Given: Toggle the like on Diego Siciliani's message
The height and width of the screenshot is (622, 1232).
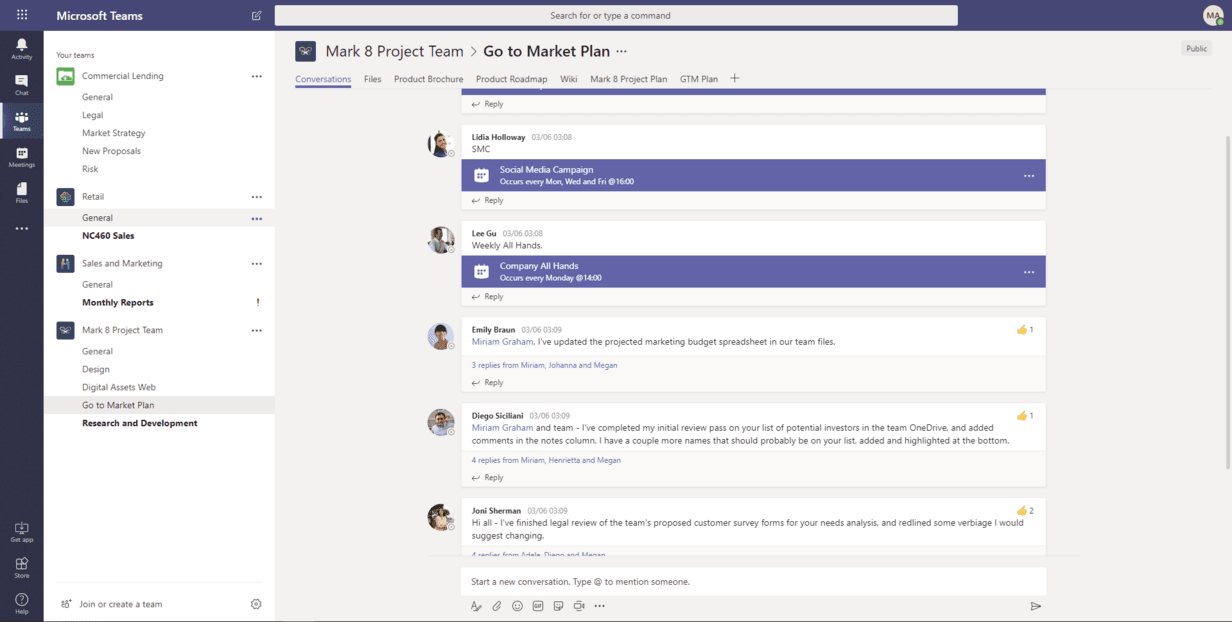Looking at the screenshot, I should click(x=1022, y=415).
